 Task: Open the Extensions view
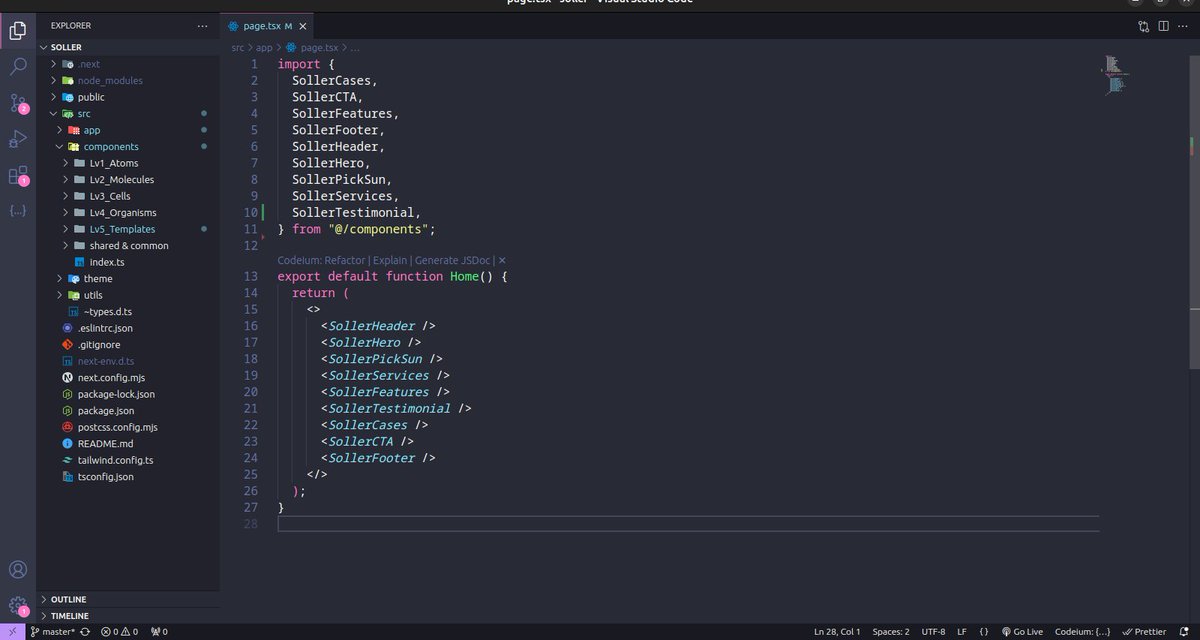point(18,176)
